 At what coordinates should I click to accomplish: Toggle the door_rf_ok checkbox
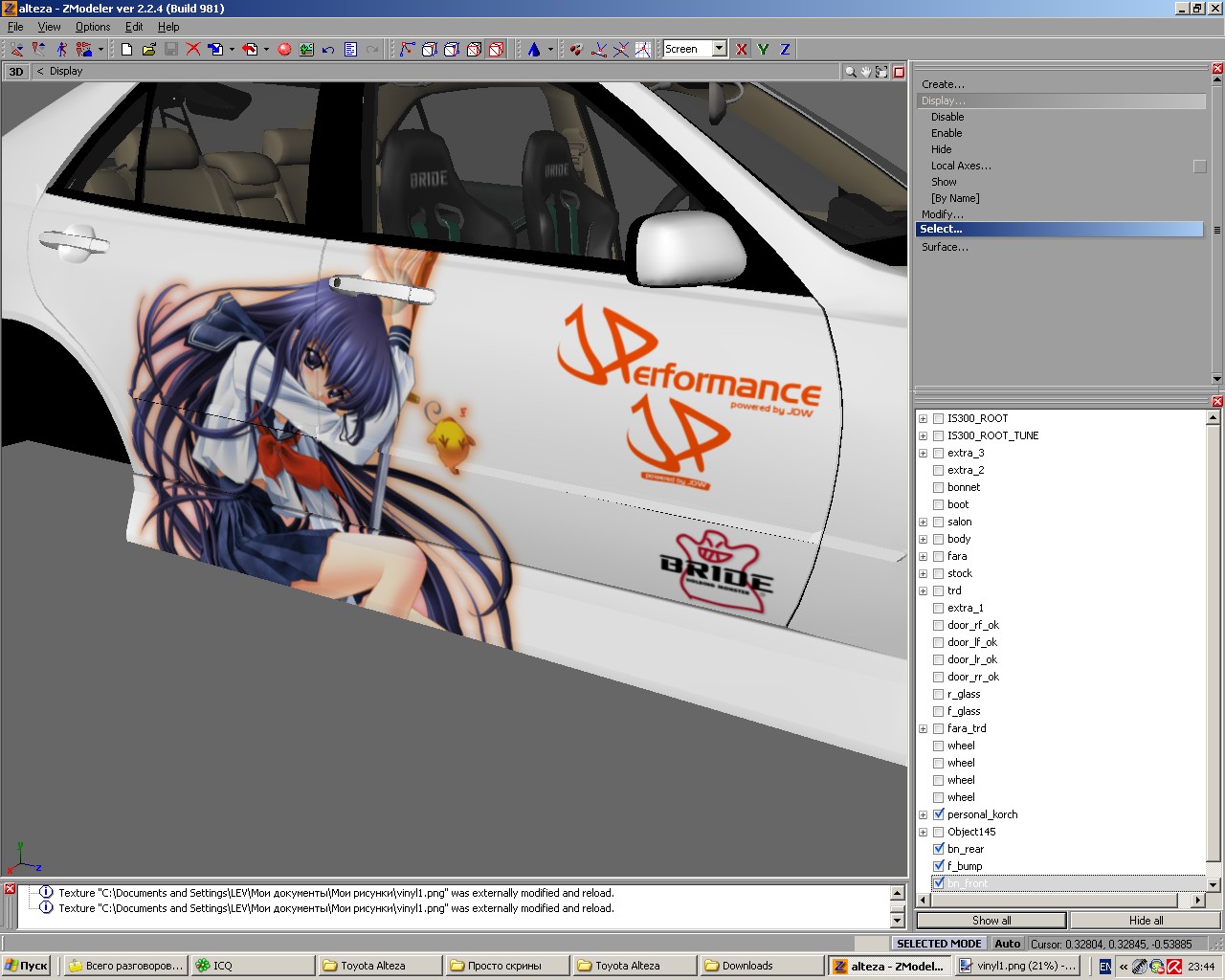(x=938, y=625)
